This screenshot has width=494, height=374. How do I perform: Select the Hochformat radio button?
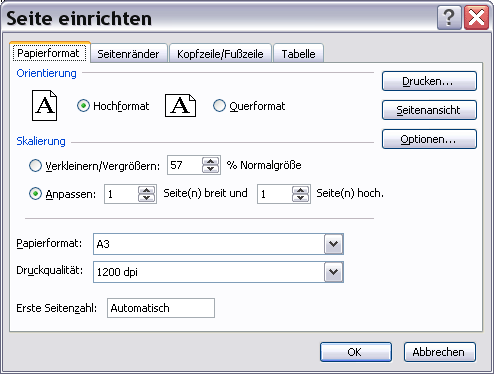coord(83,106)
